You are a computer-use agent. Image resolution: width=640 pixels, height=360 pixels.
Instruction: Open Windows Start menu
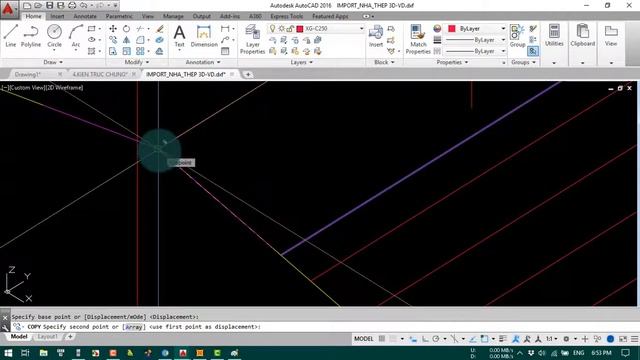[x=8, y=353]
